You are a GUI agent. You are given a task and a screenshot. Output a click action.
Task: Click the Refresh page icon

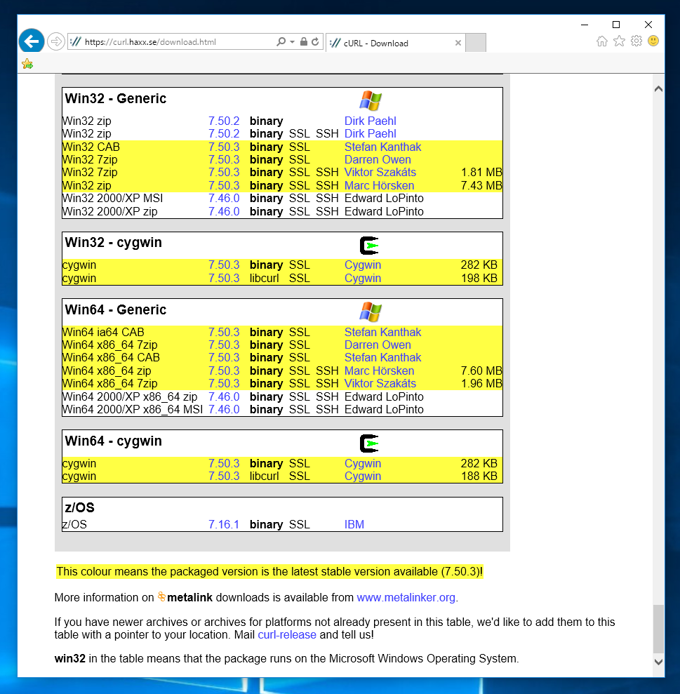(x=315, y=42)
